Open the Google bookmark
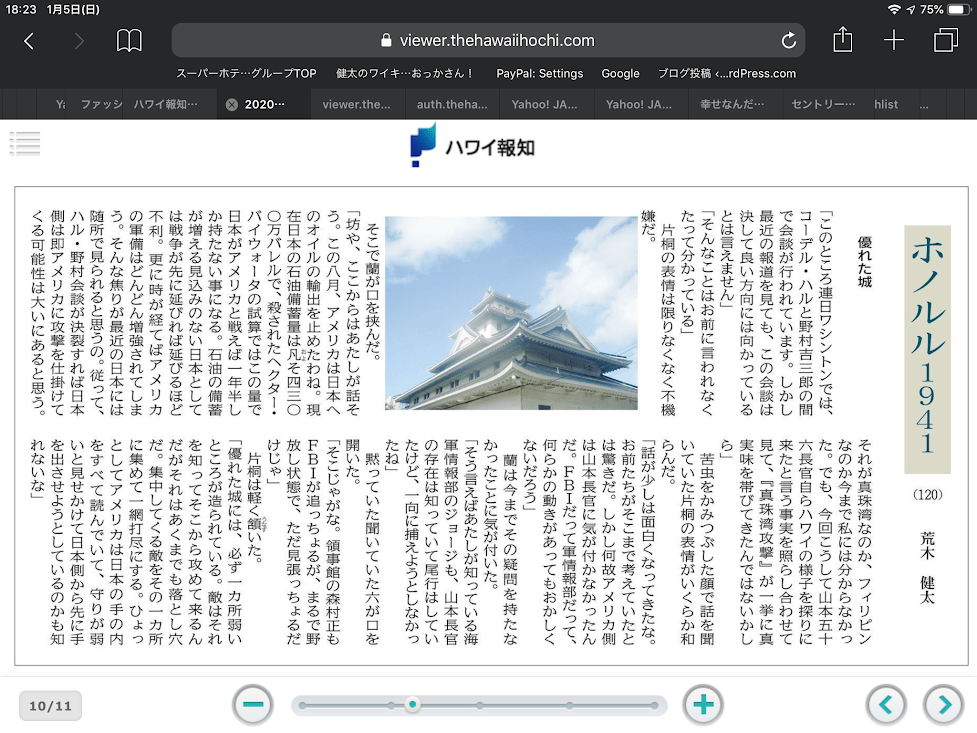 (x=620, y=73)
